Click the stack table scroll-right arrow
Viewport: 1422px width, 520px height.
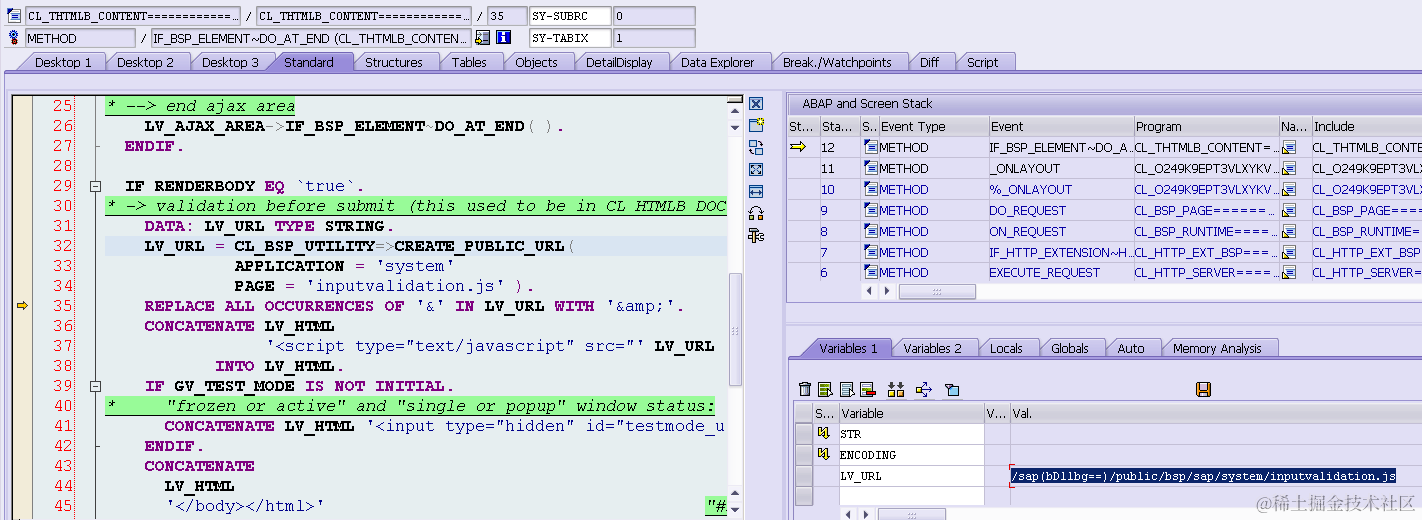888,291
